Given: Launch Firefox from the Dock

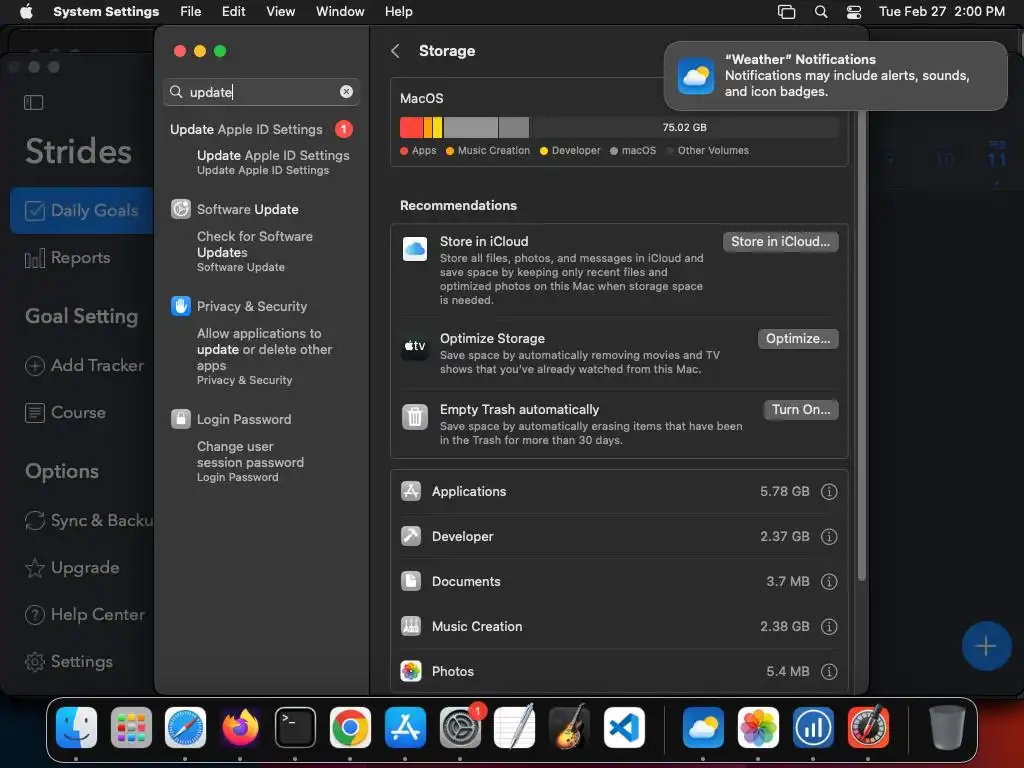Looking at the screenshot, I should tap(240, 728).
